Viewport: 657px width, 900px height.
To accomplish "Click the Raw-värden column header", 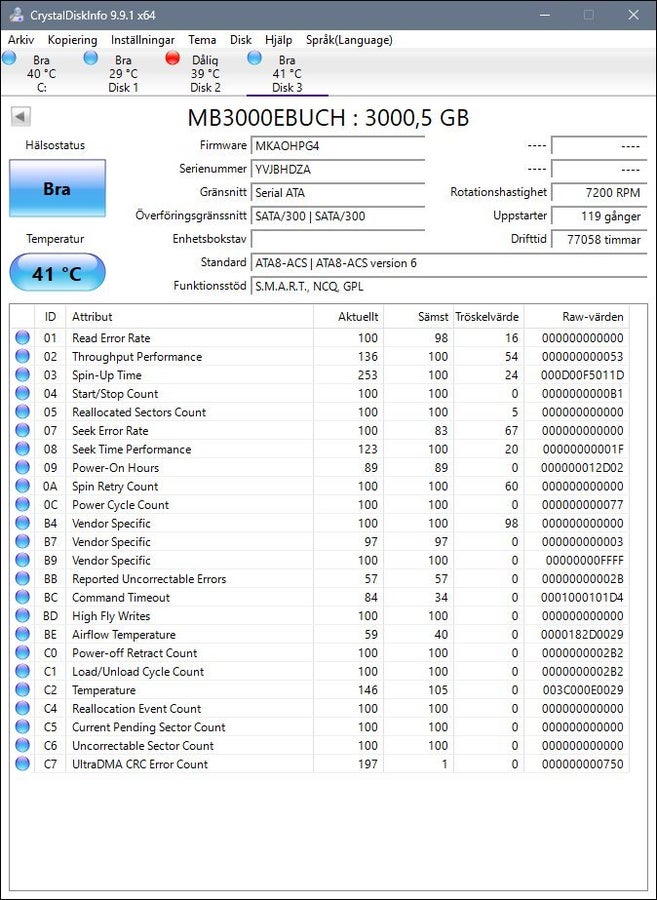I will tap(576, 317).
